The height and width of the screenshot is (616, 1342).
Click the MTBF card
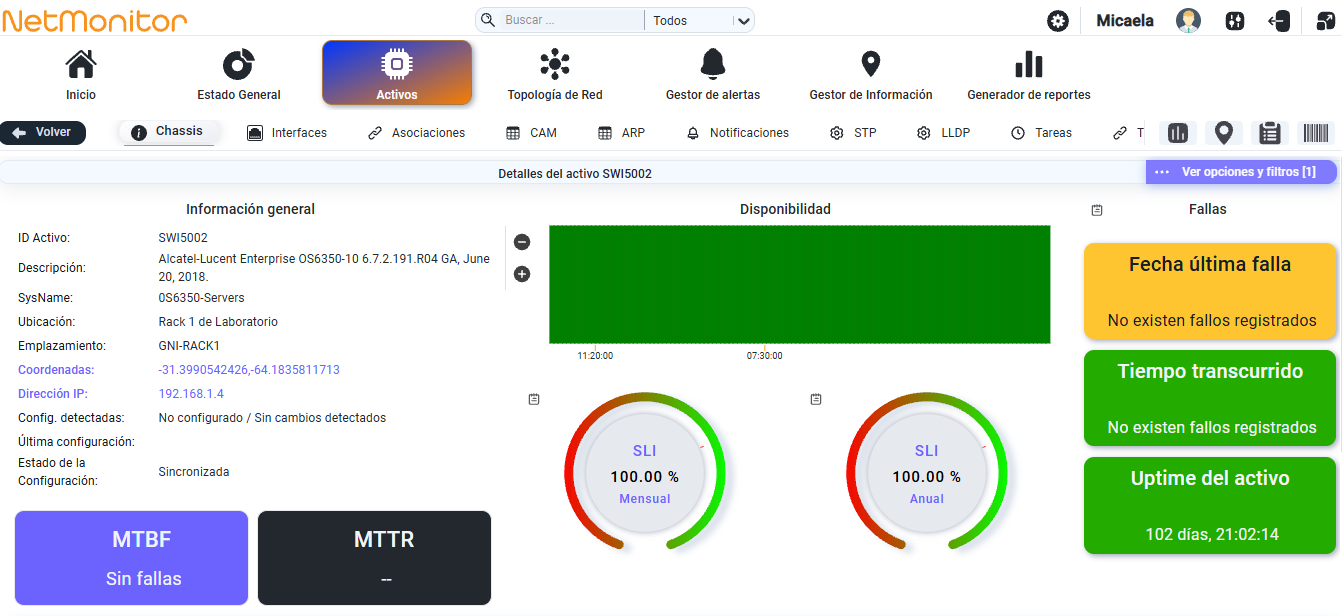point(131,558)
